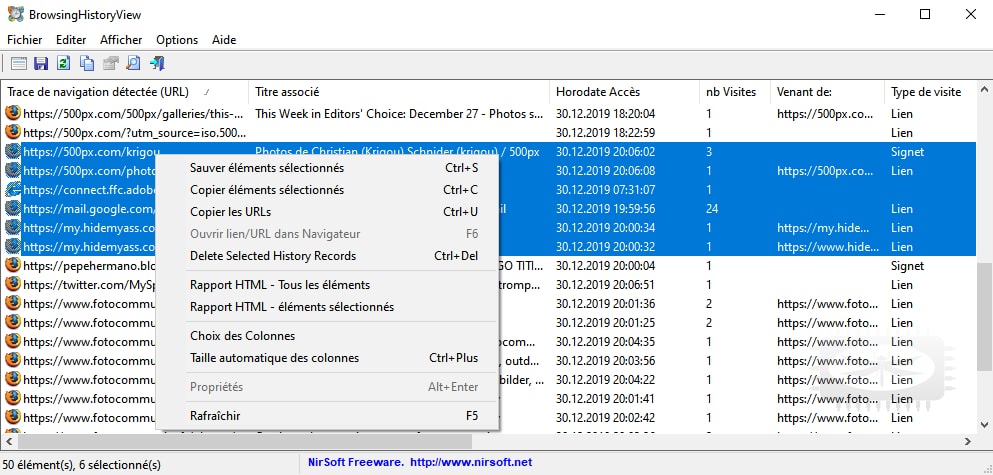
Task: Open the Aide menu
Action: pos(224,40)
